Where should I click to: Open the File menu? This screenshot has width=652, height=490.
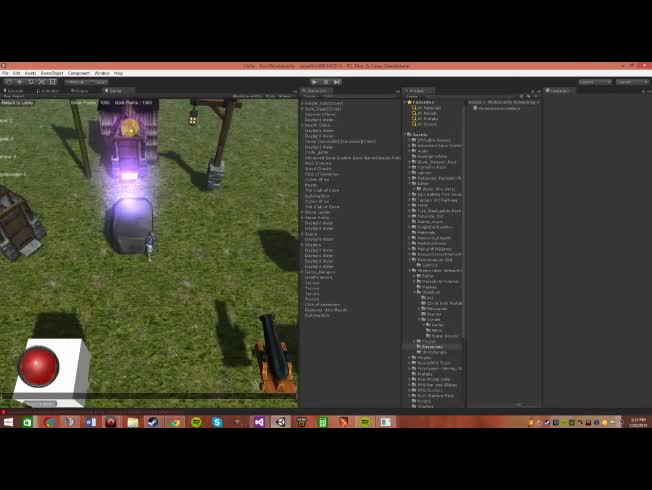(5, 73)
